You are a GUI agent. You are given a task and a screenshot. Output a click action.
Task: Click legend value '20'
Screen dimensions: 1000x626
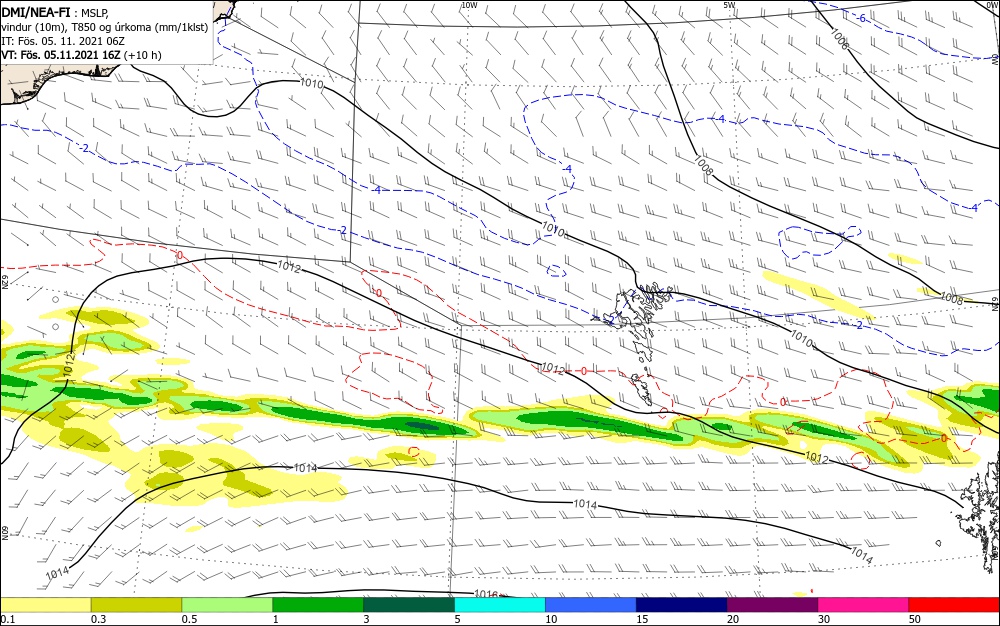coord(733,619)
